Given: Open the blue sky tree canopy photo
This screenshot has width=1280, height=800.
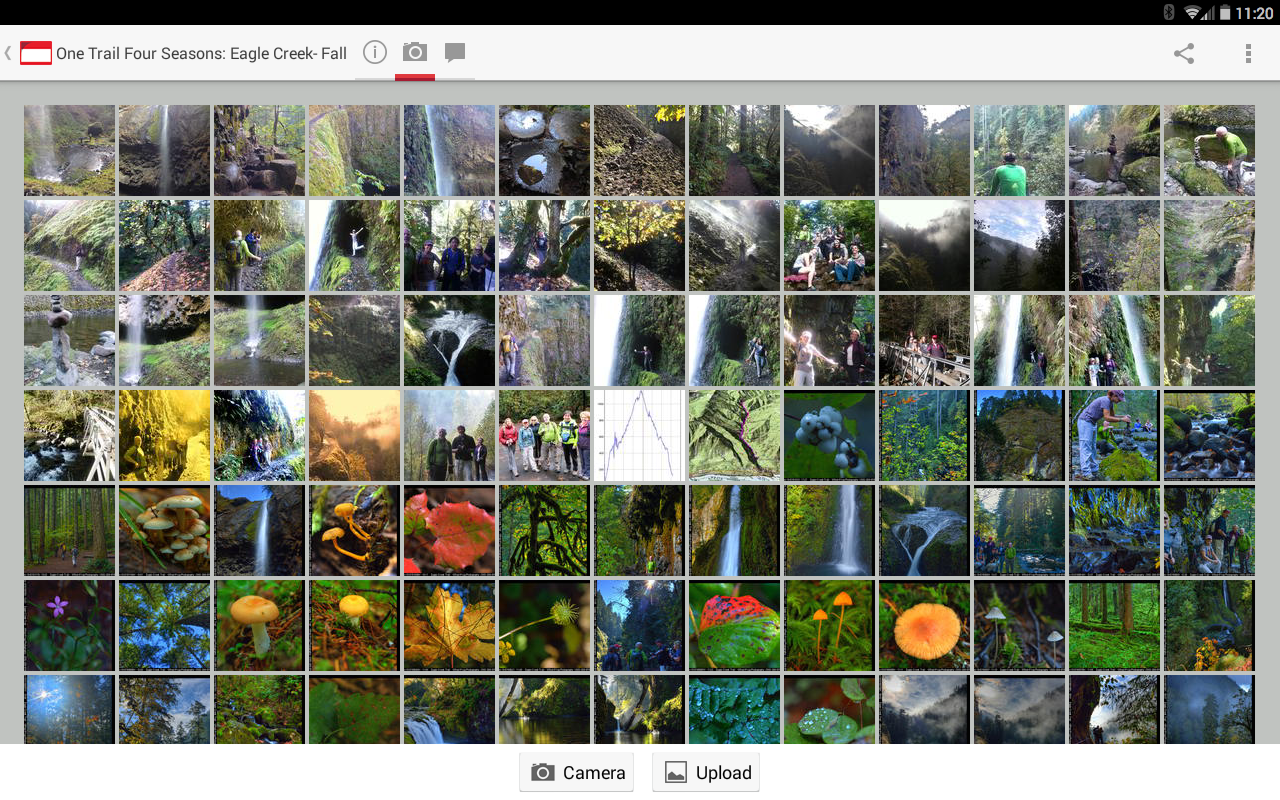Looking at the screenshot, I should pos(165,625).
